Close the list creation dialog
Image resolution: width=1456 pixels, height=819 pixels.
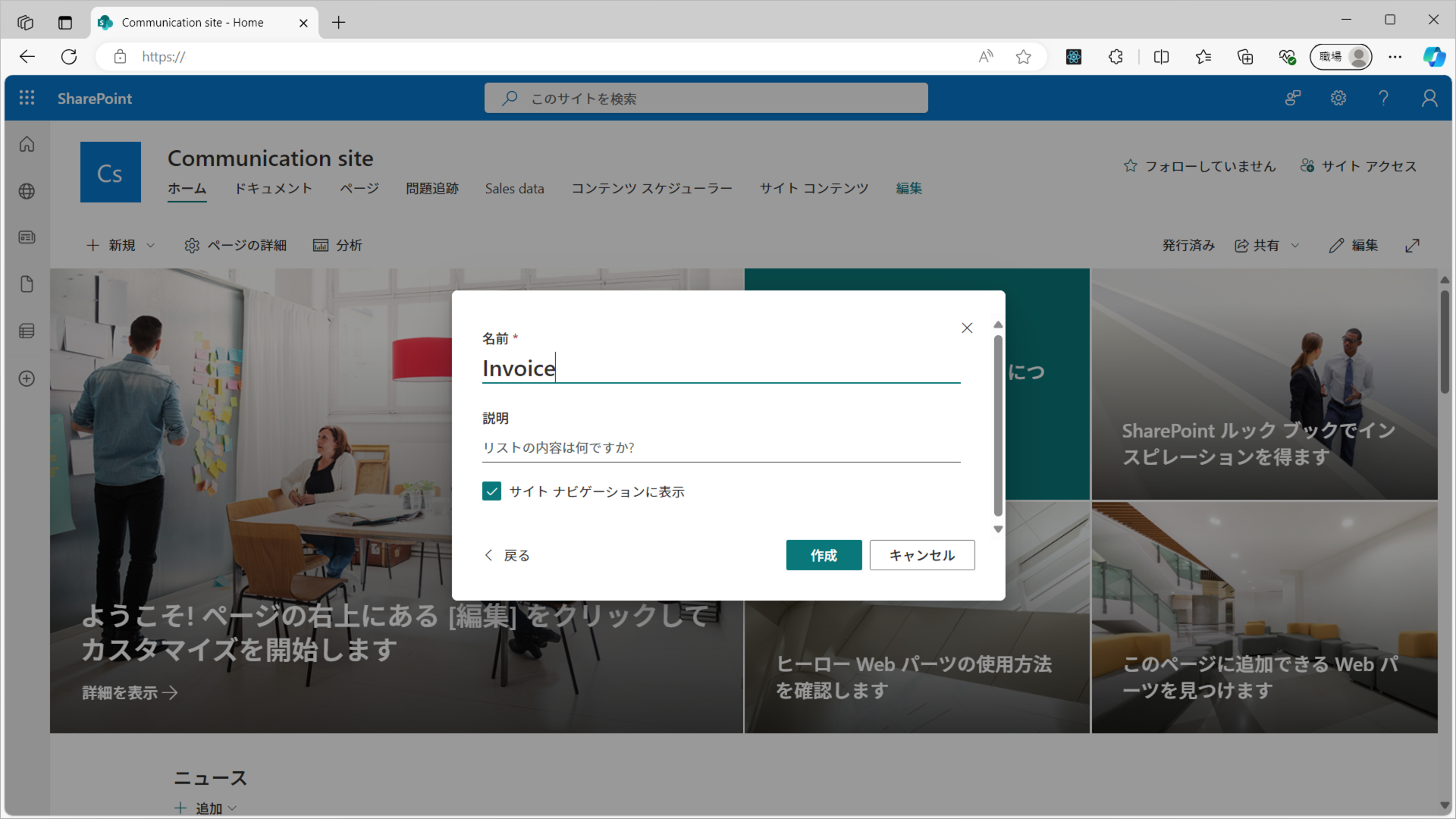pos(967,328)
